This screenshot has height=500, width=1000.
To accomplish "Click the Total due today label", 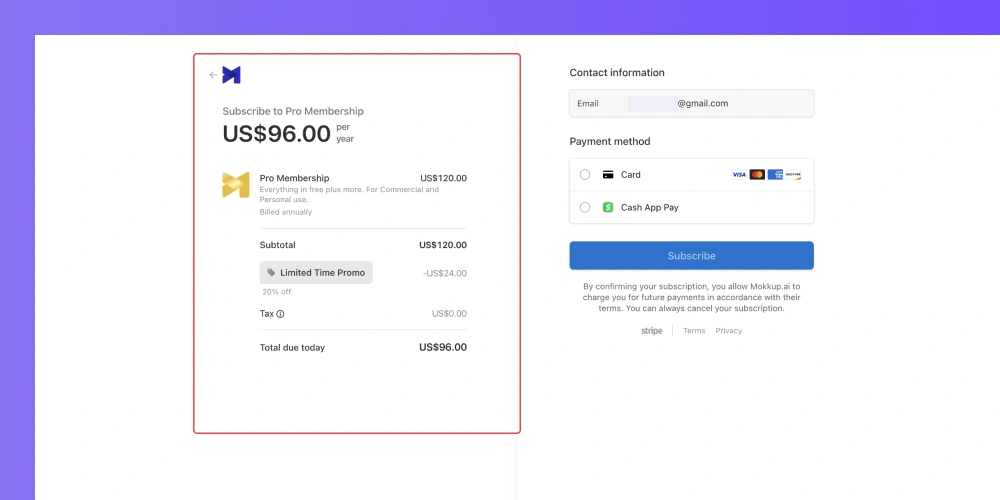I will pos(292,348).
